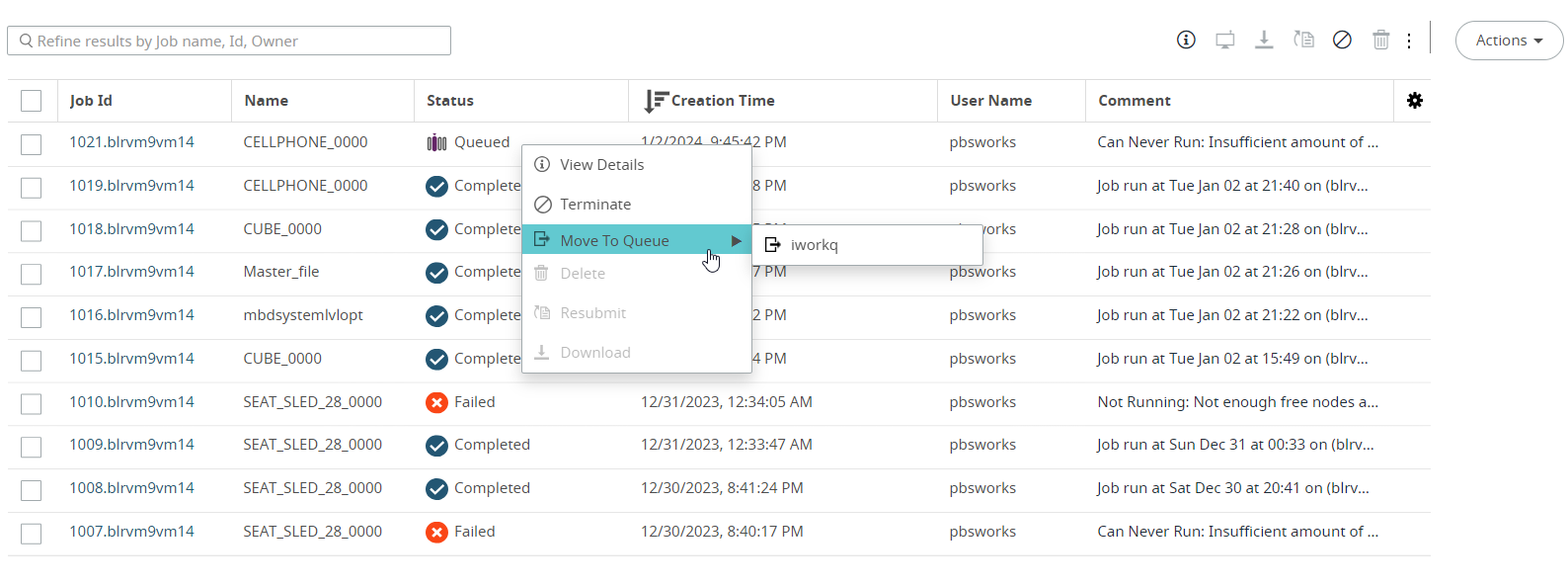Open the three-dot more options menu

(x=1409, y=41)
